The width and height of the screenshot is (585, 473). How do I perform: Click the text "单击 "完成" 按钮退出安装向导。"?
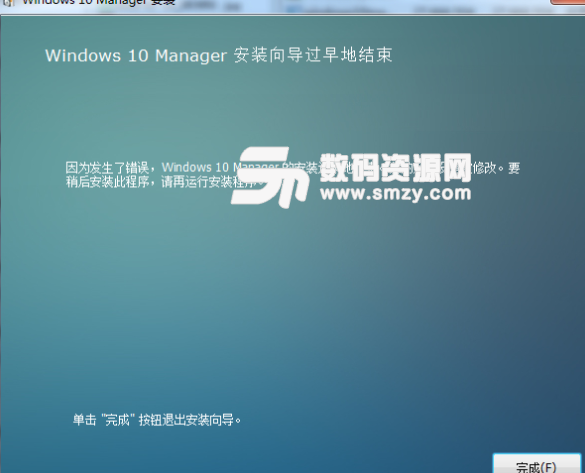[157, 420]
